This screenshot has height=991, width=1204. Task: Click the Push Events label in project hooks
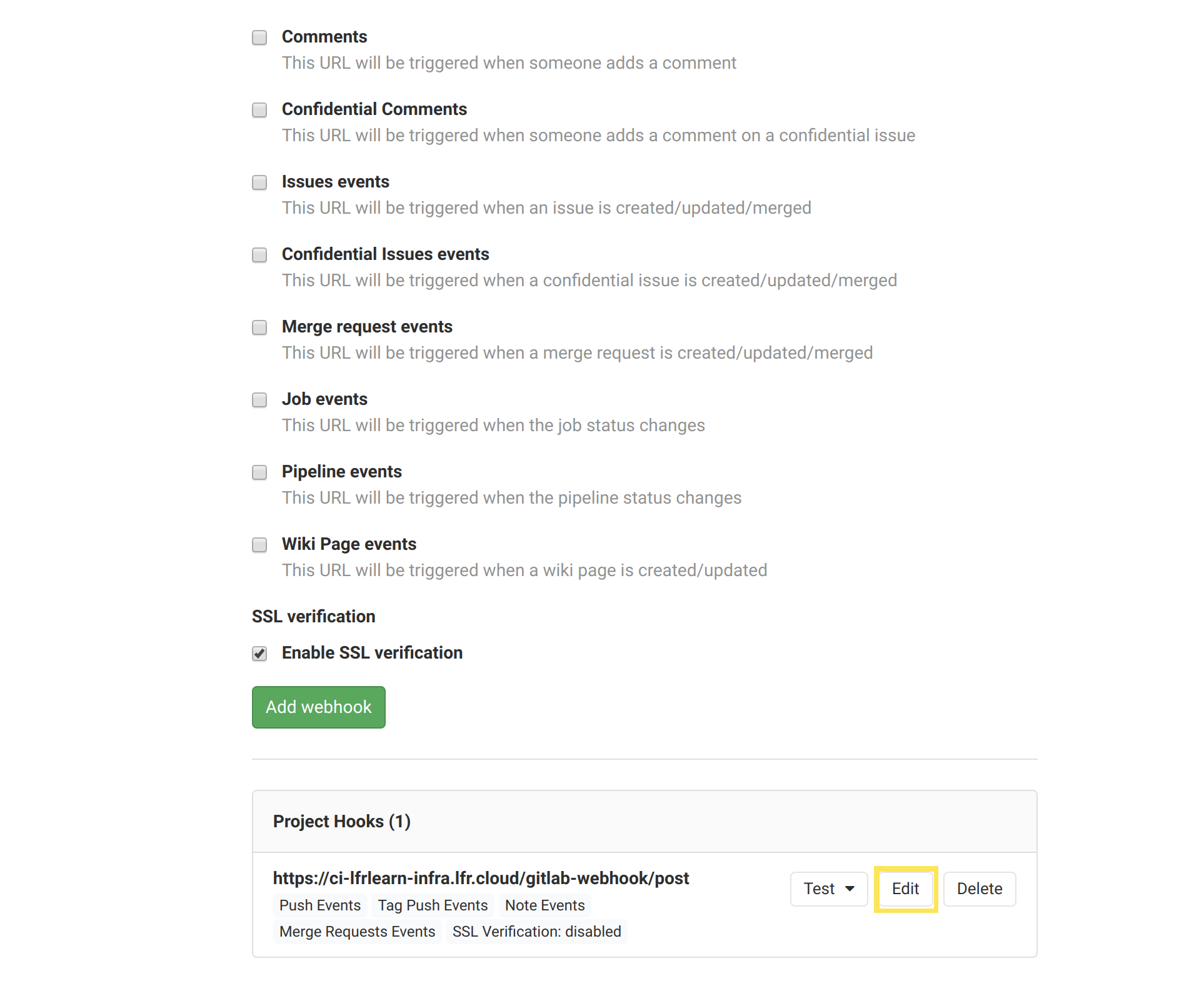click(x=319, y=905)
